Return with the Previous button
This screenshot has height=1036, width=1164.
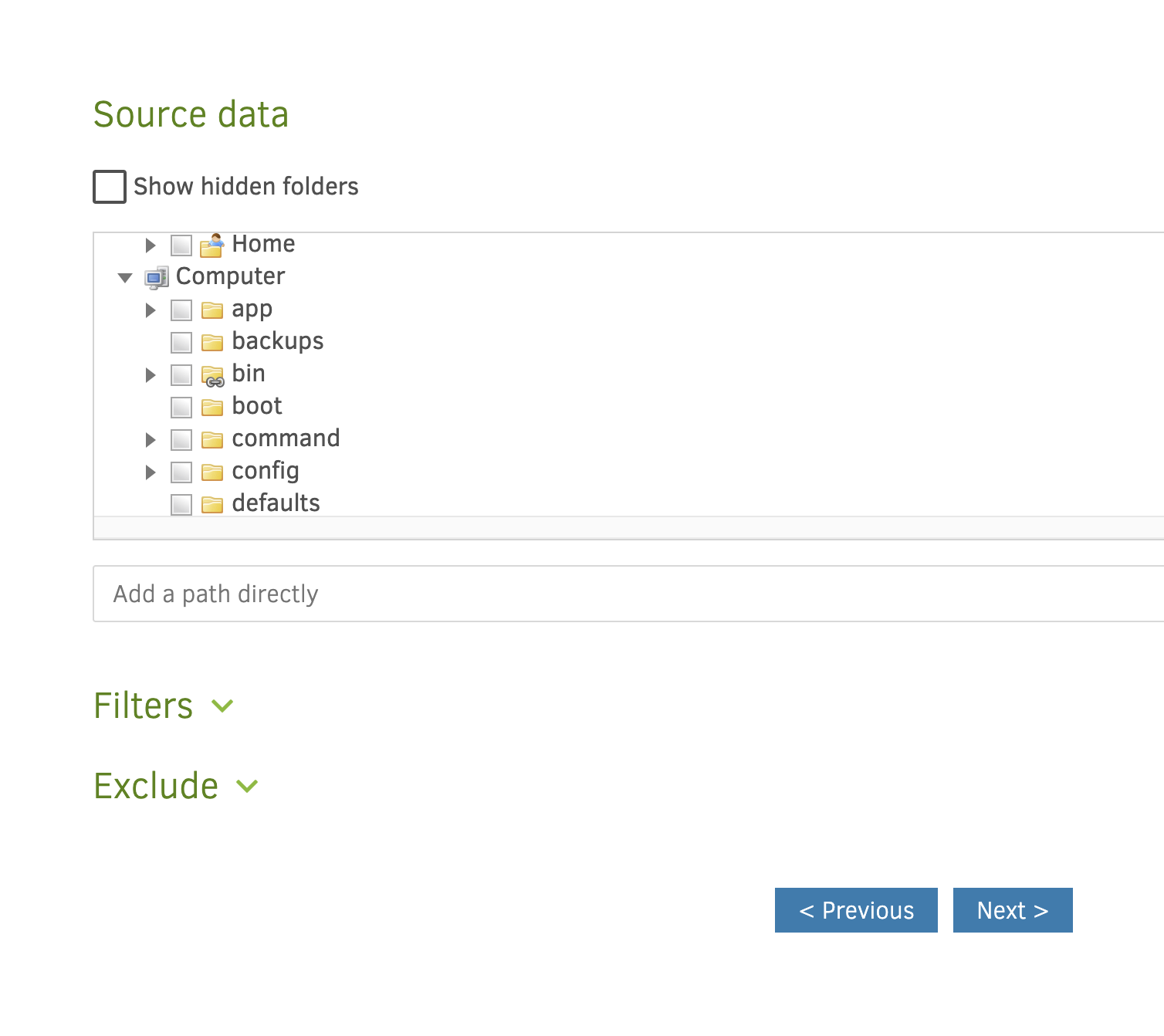(x=856, y=910)
